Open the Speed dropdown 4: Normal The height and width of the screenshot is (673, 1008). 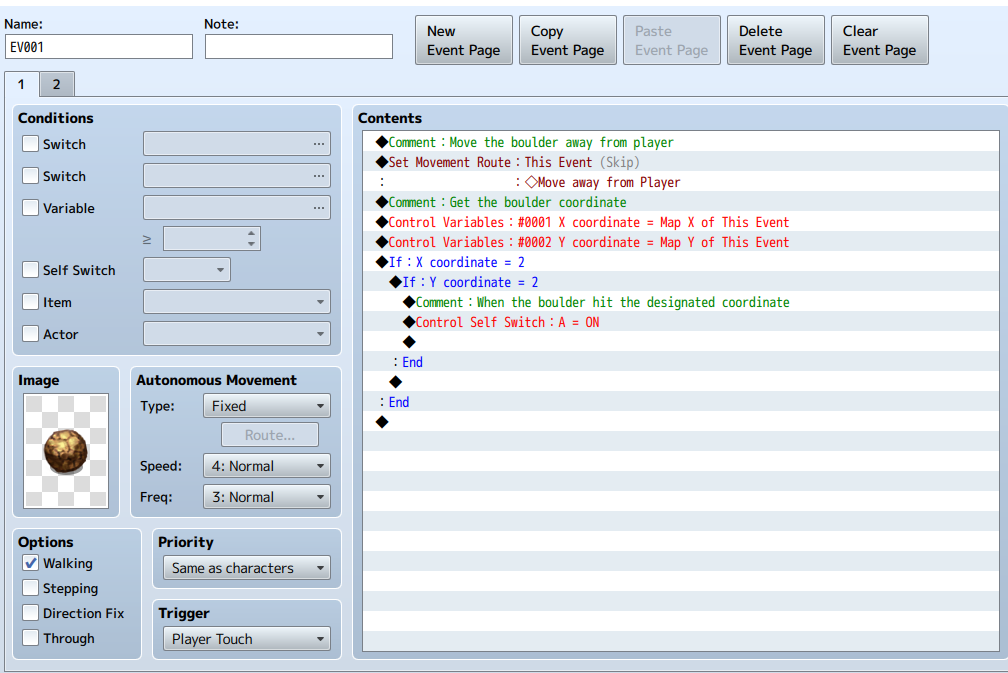tap(267, 466)
